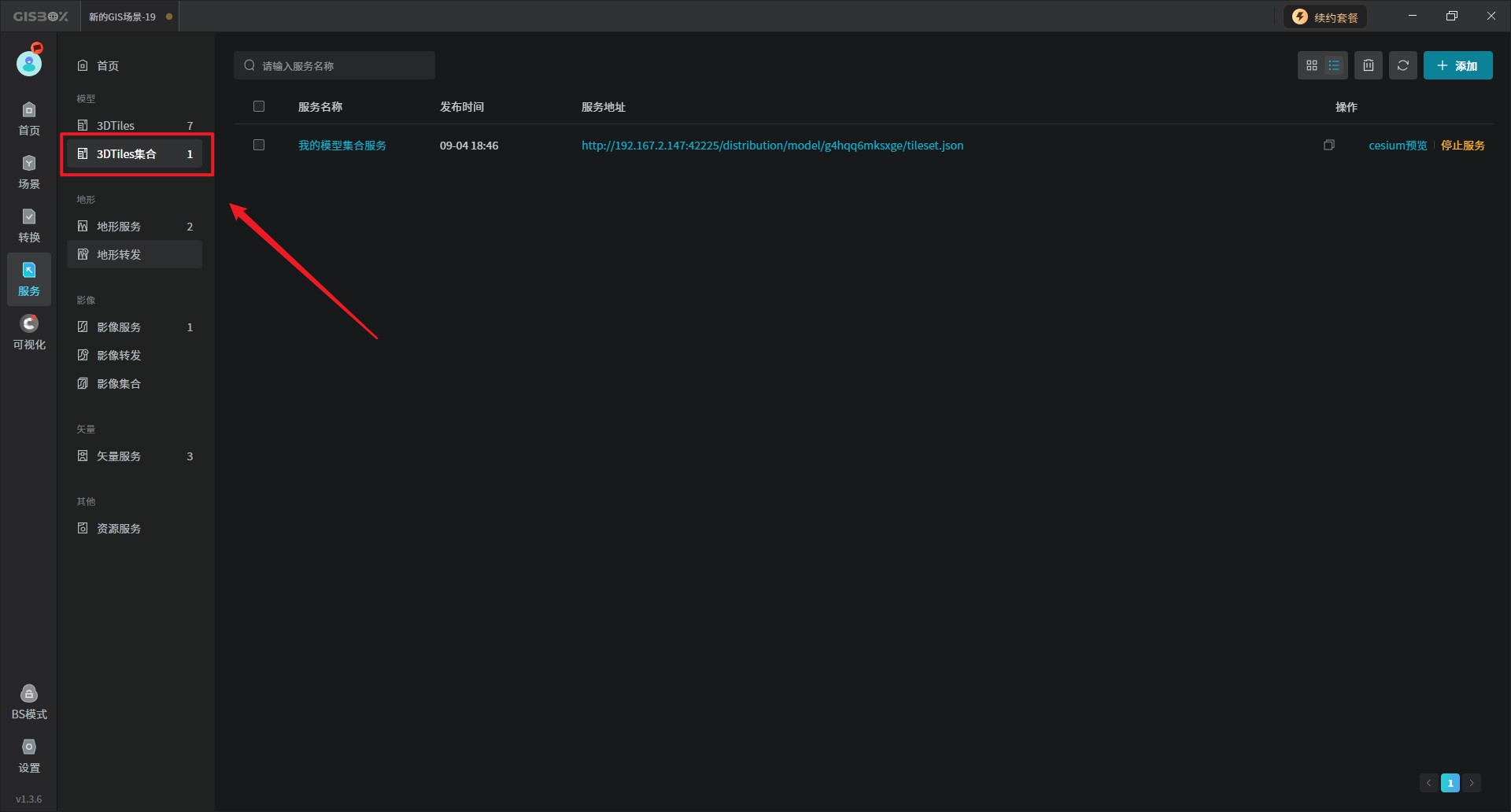1511x812 pixels.
Task: Open the 场景 sidebar section
Action: (29, 172)
